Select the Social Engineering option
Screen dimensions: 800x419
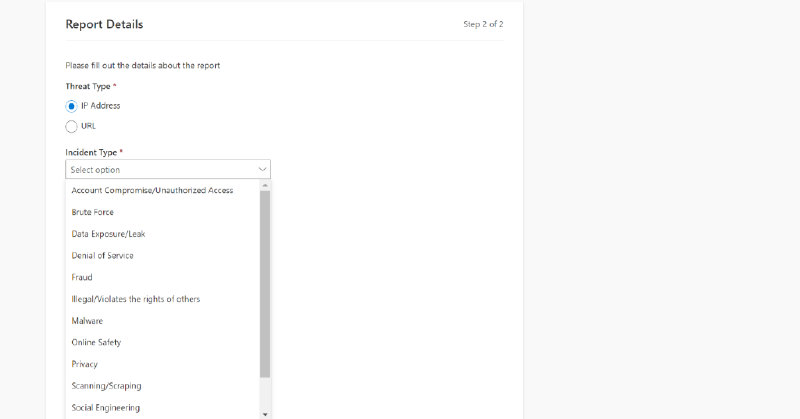105,408
